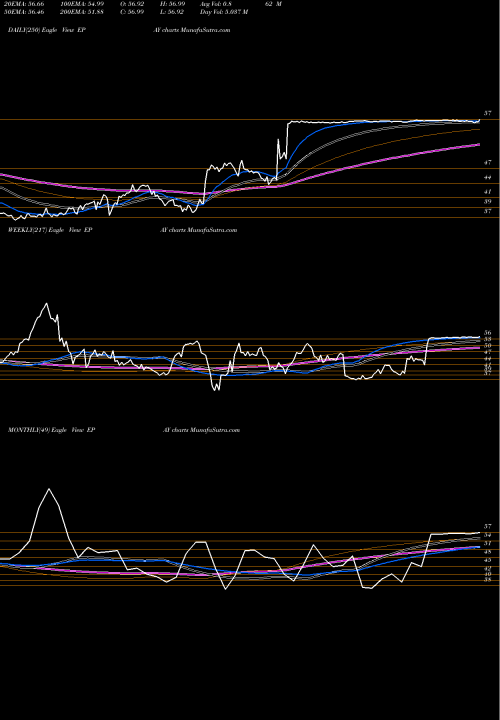Image resolution: width=500 pixels, height=720 pixels.
Task: Click the 200EMA value in the header
Action: coord(83,12)
